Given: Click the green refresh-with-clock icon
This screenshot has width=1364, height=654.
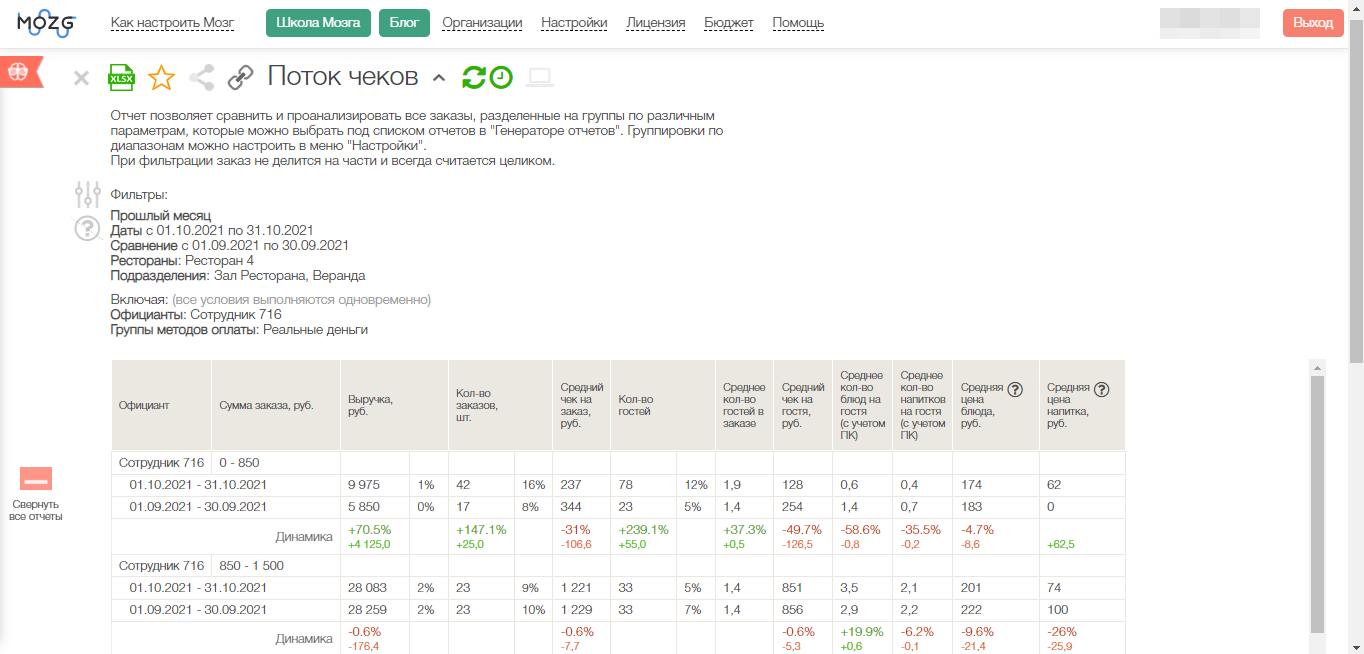Looking at the screenshot, I should (487, 77).
